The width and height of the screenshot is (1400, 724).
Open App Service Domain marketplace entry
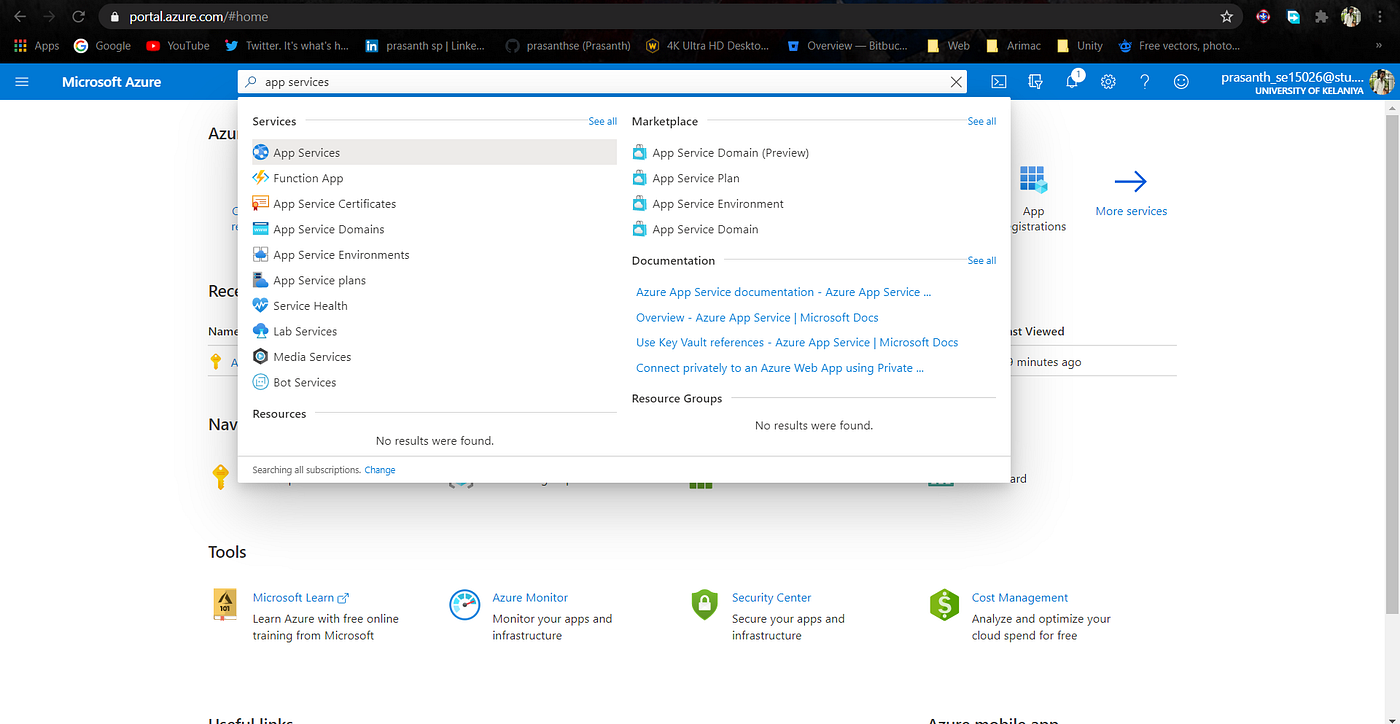705,229
